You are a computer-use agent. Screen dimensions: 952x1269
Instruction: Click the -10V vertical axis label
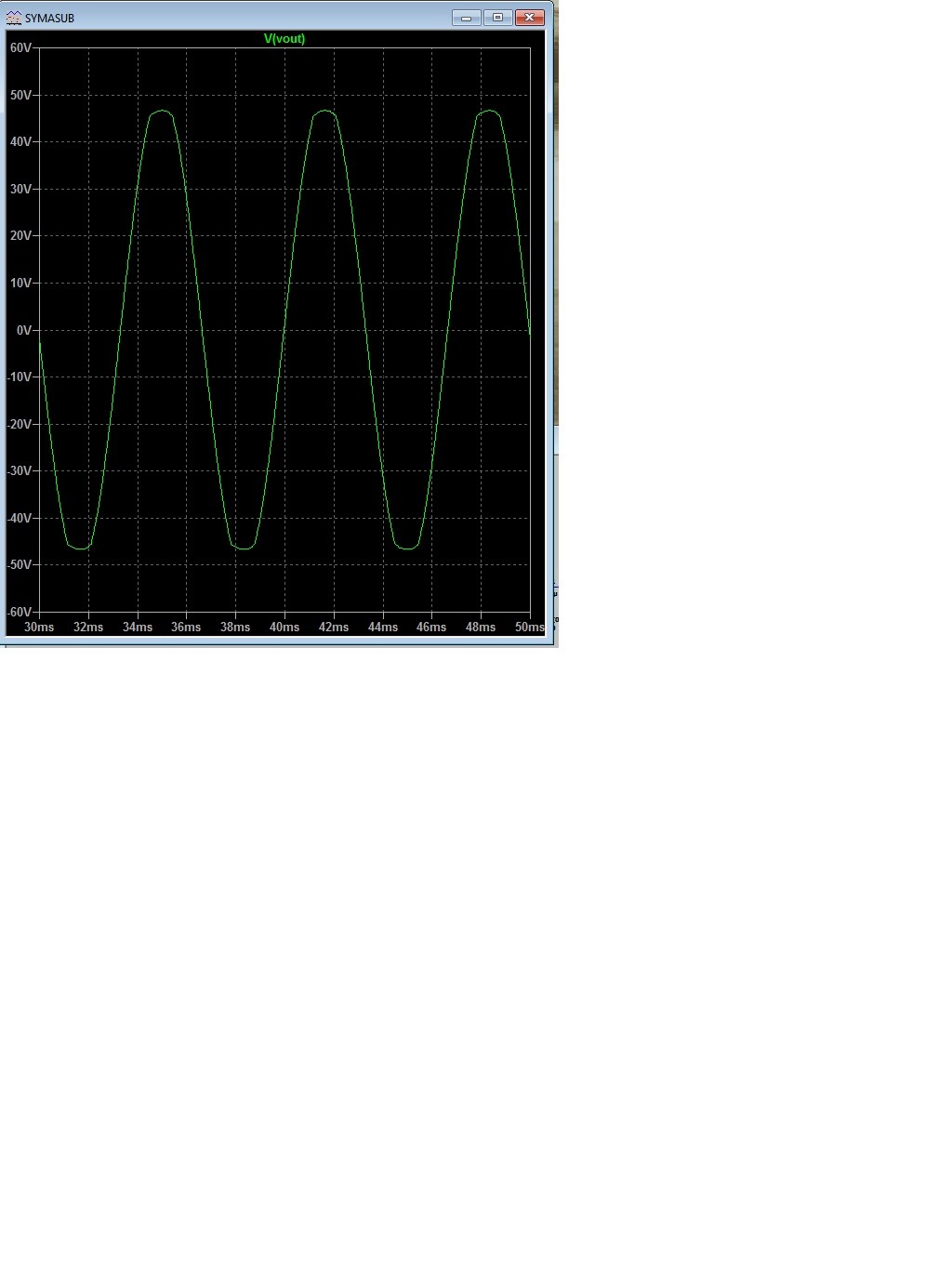pyautogui.click(x=20, y=377)
